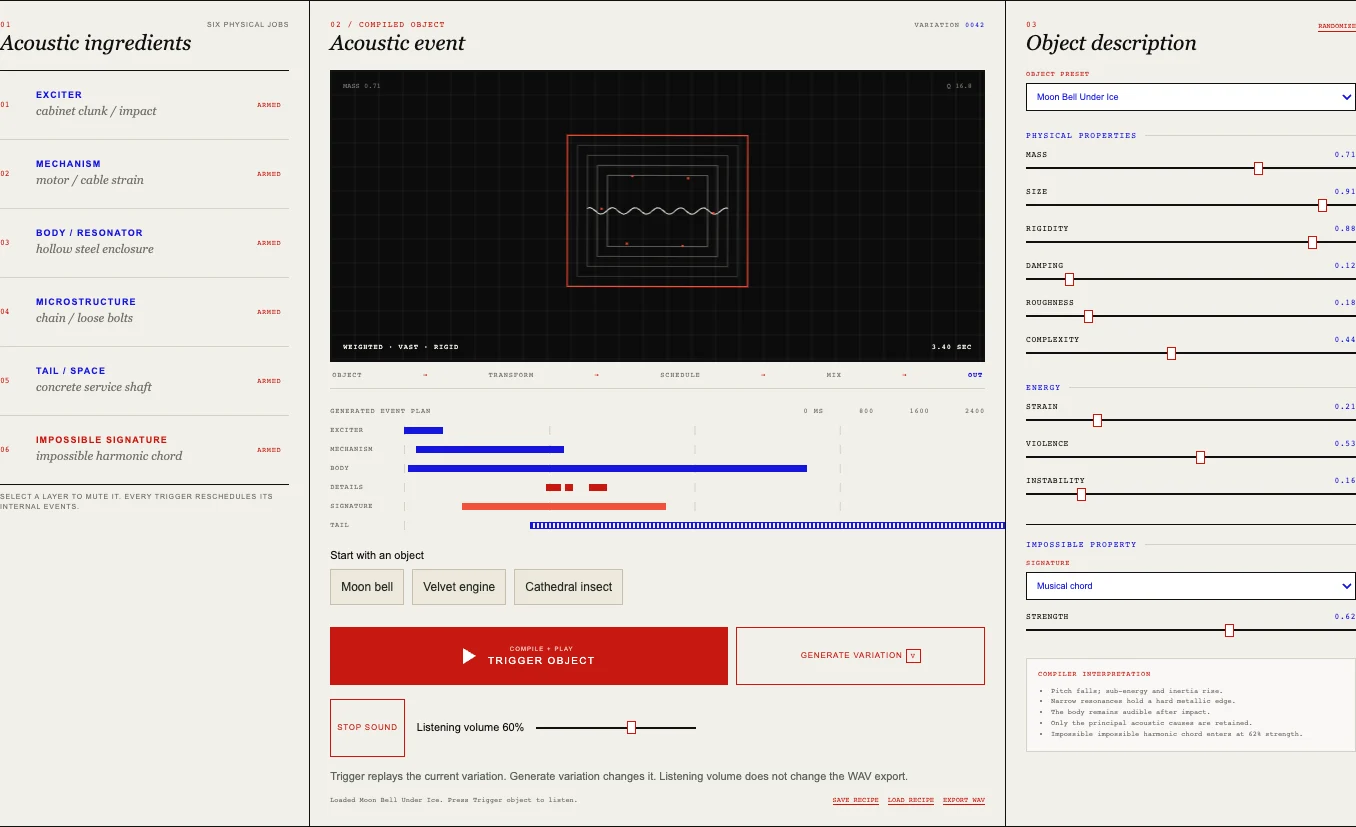Click the Export WAV link
The height and width of the screenshot is (827, 1356).
click(964, 800)
